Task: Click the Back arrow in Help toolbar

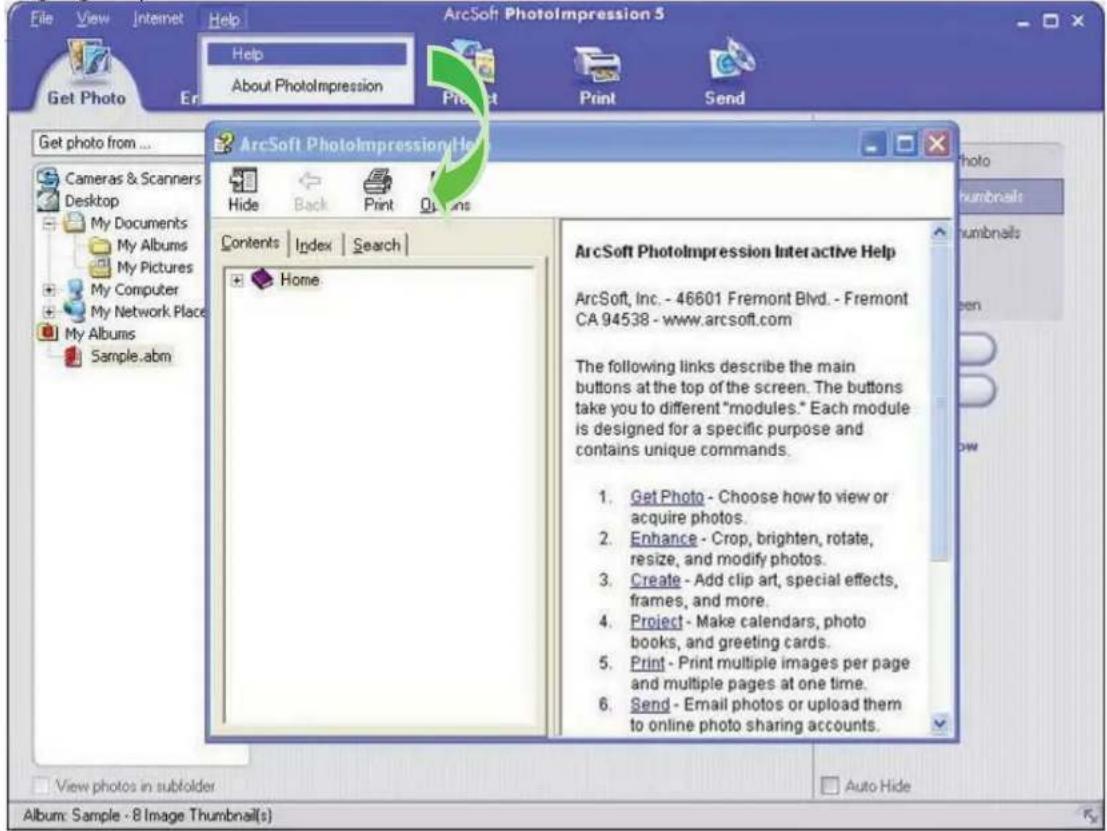Action: click(x=311, y=191)
